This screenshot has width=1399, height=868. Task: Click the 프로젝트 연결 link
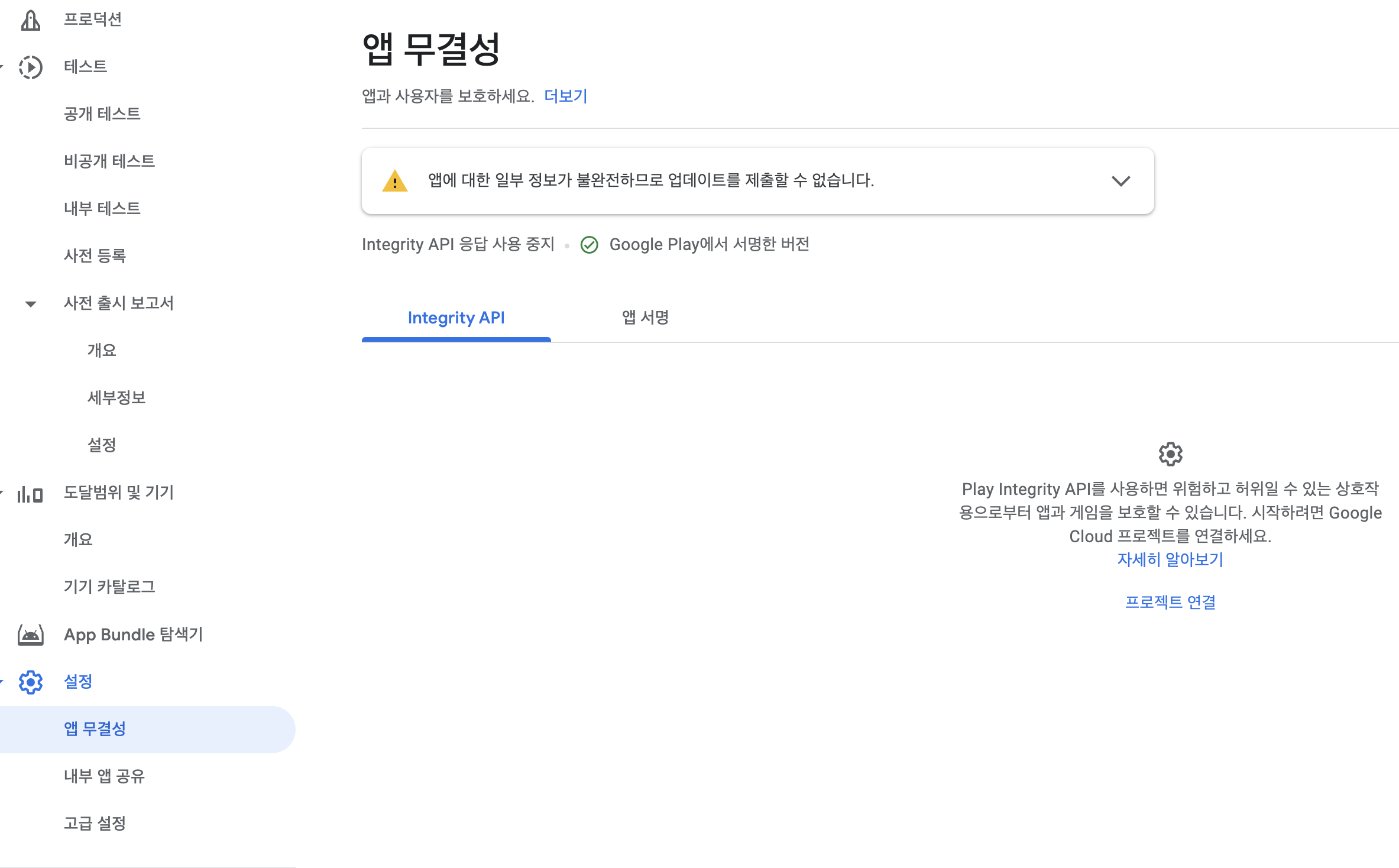pyautogui.click(x=1170, y=602)
